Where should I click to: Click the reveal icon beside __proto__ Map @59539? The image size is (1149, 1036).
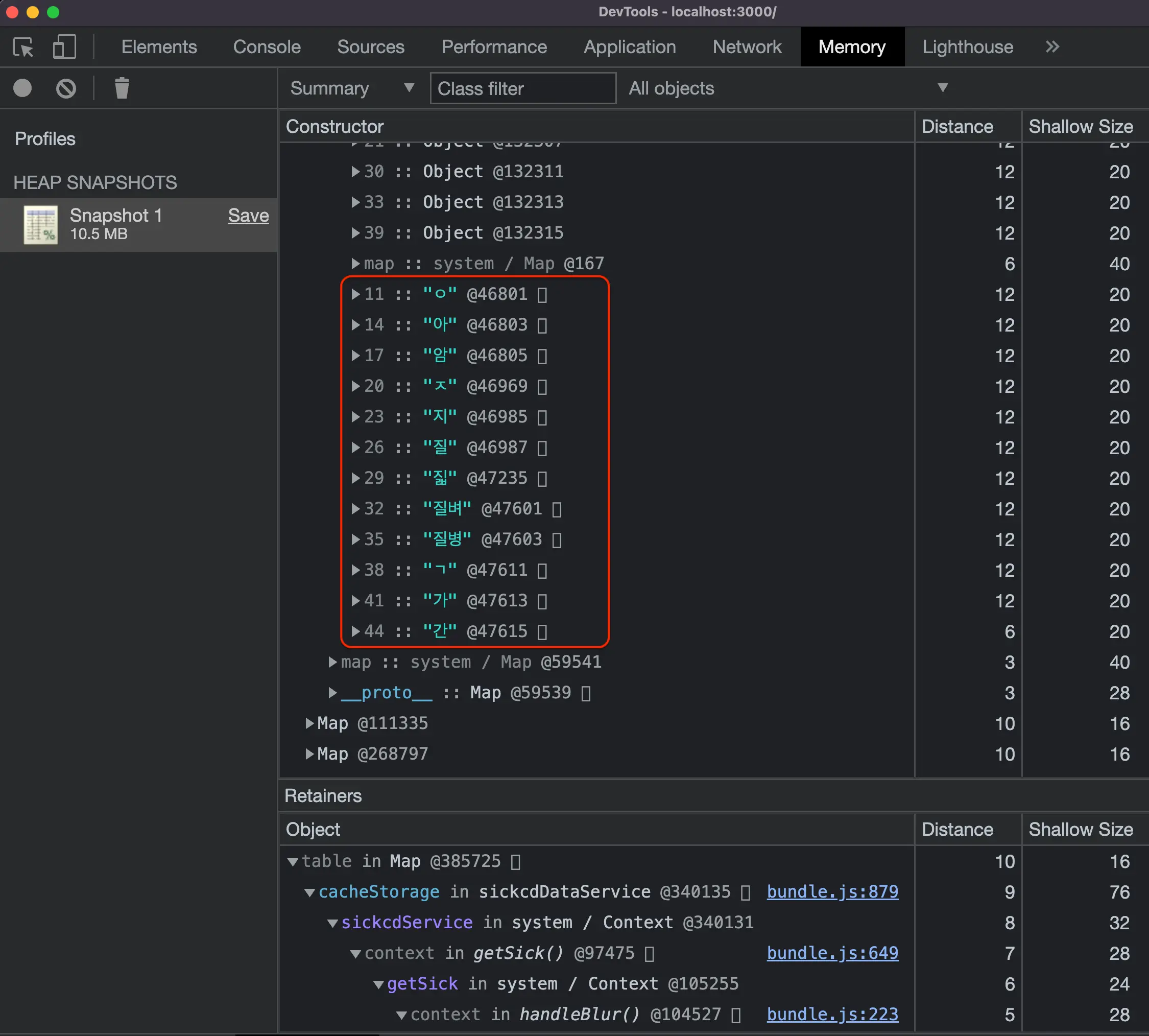coord(586,693)
